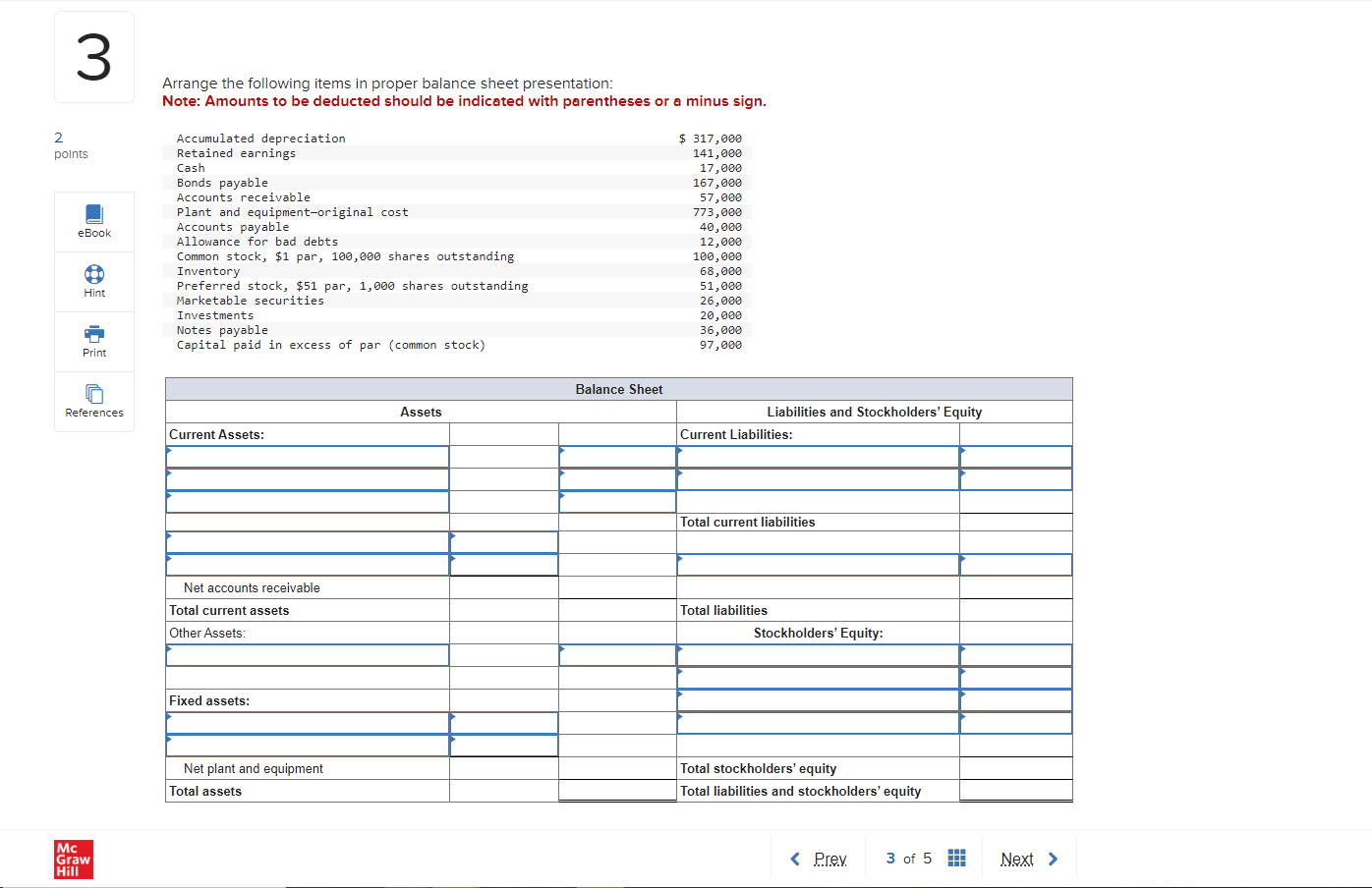
Task: Open the eBook resource
Action: coord(94,222)
